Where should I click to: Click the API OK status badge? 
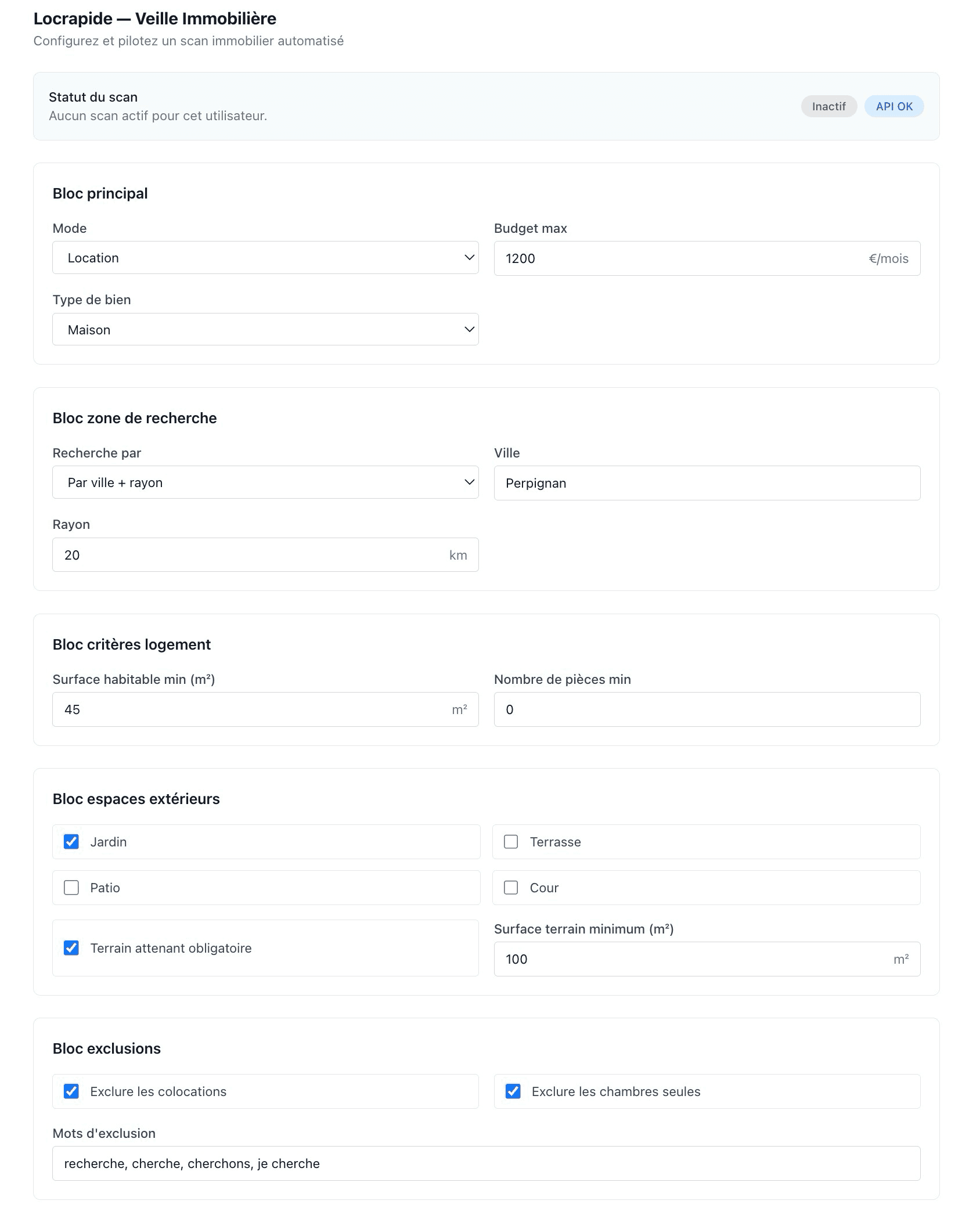pyautogui.click(x=894, y=106)
